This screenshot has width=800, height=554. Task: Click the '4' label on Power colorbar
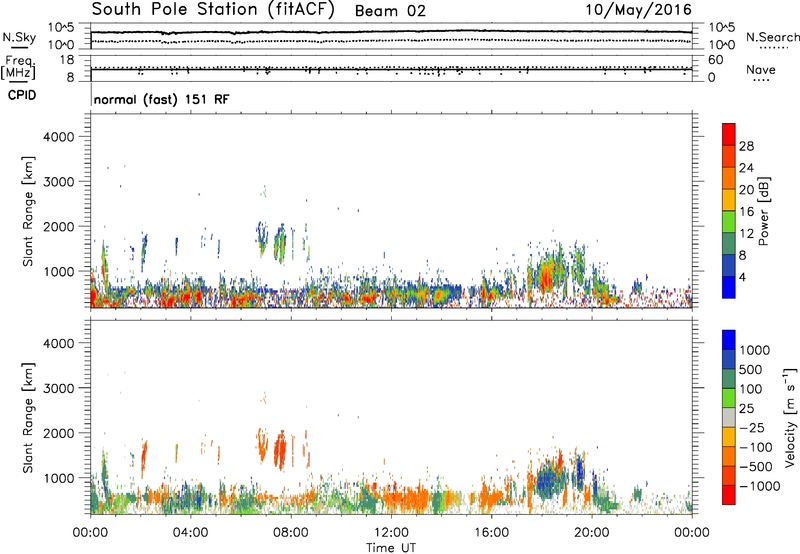coord(742,278)
